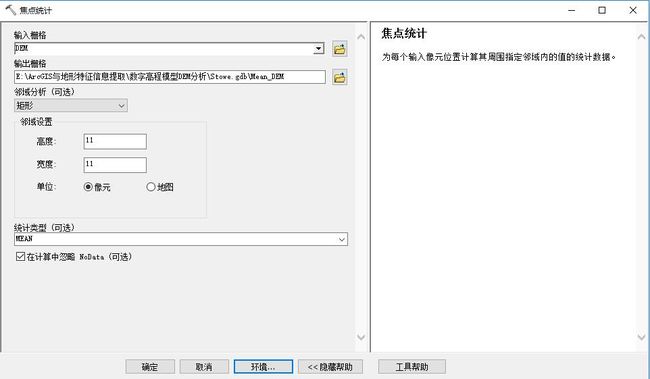
Task: Open the 环境... (Environments) button
Action: (263, 367)
